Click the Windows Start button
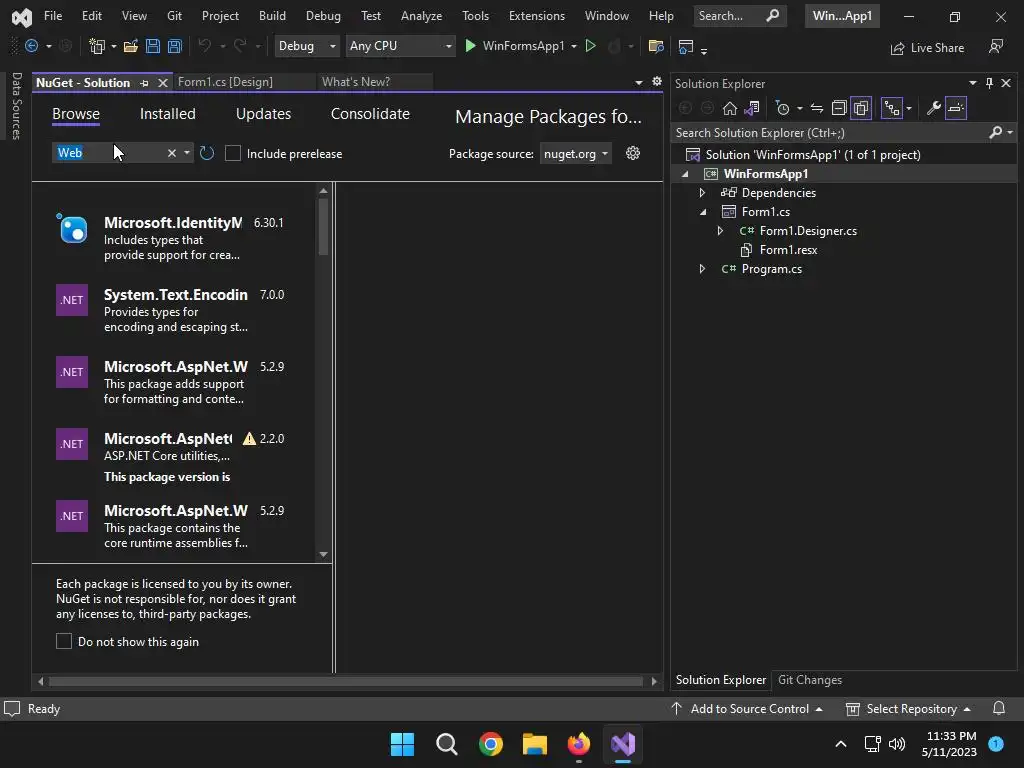 [x=402, y=744]
